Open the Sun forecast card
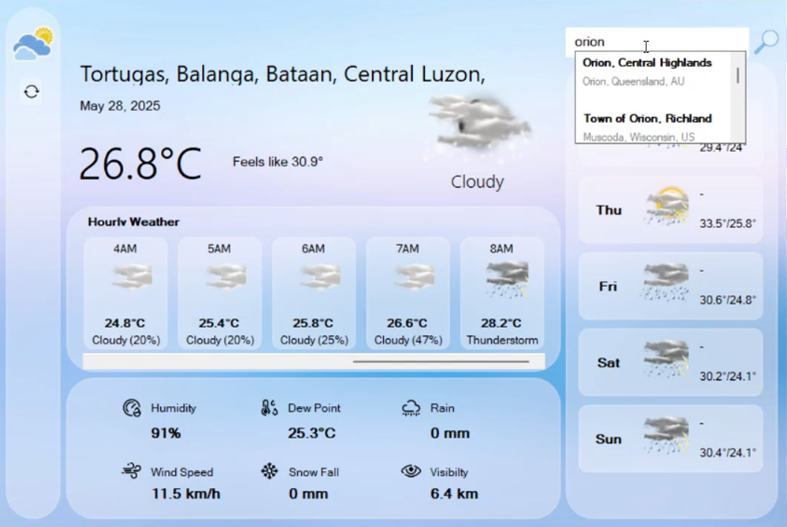 [x=671, y=439]
